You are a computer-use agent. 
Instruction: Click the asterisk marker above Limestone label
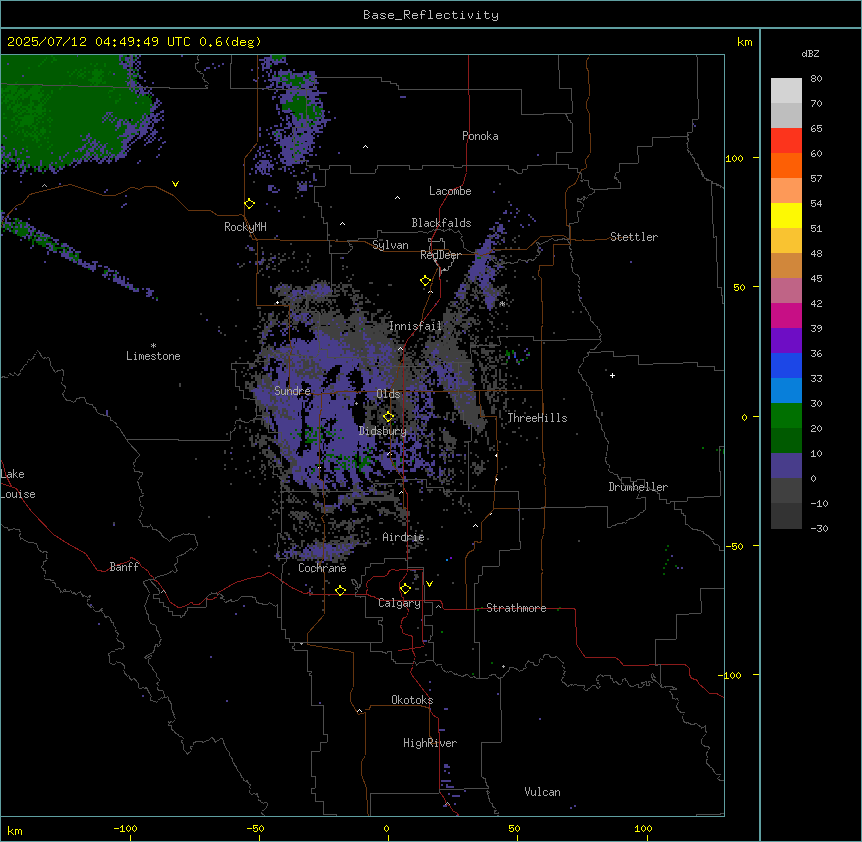coord(153,346)
